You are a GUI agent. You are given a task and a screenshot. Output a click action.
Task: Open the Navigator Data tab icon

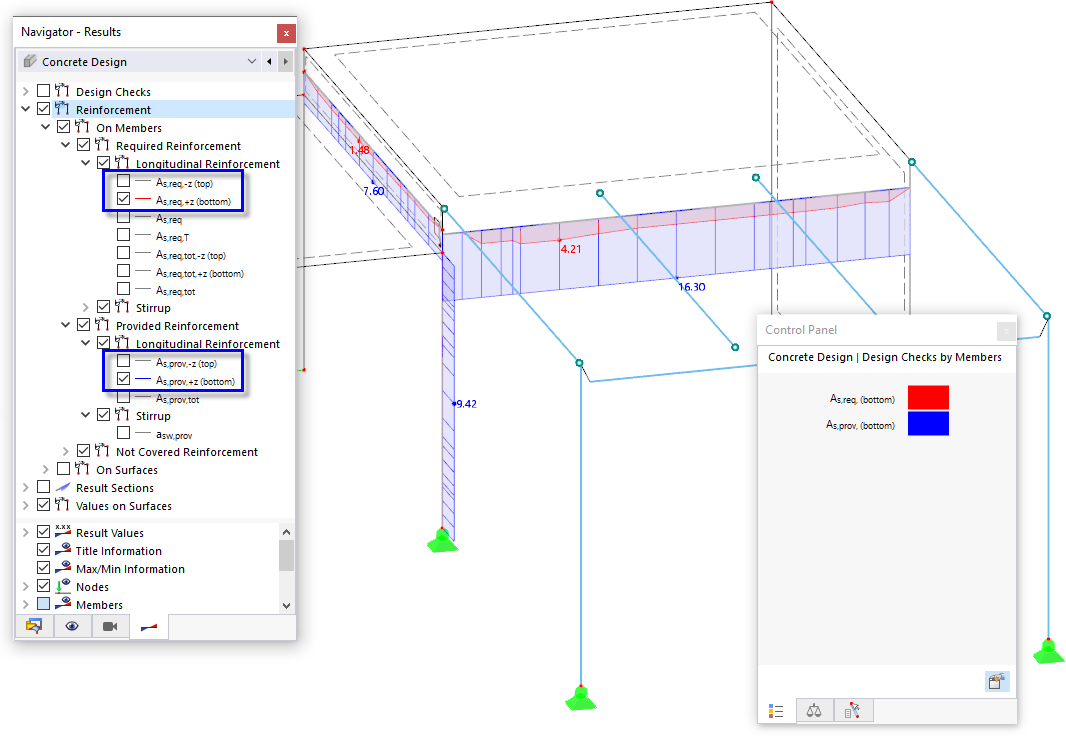[x=34, y=626]
